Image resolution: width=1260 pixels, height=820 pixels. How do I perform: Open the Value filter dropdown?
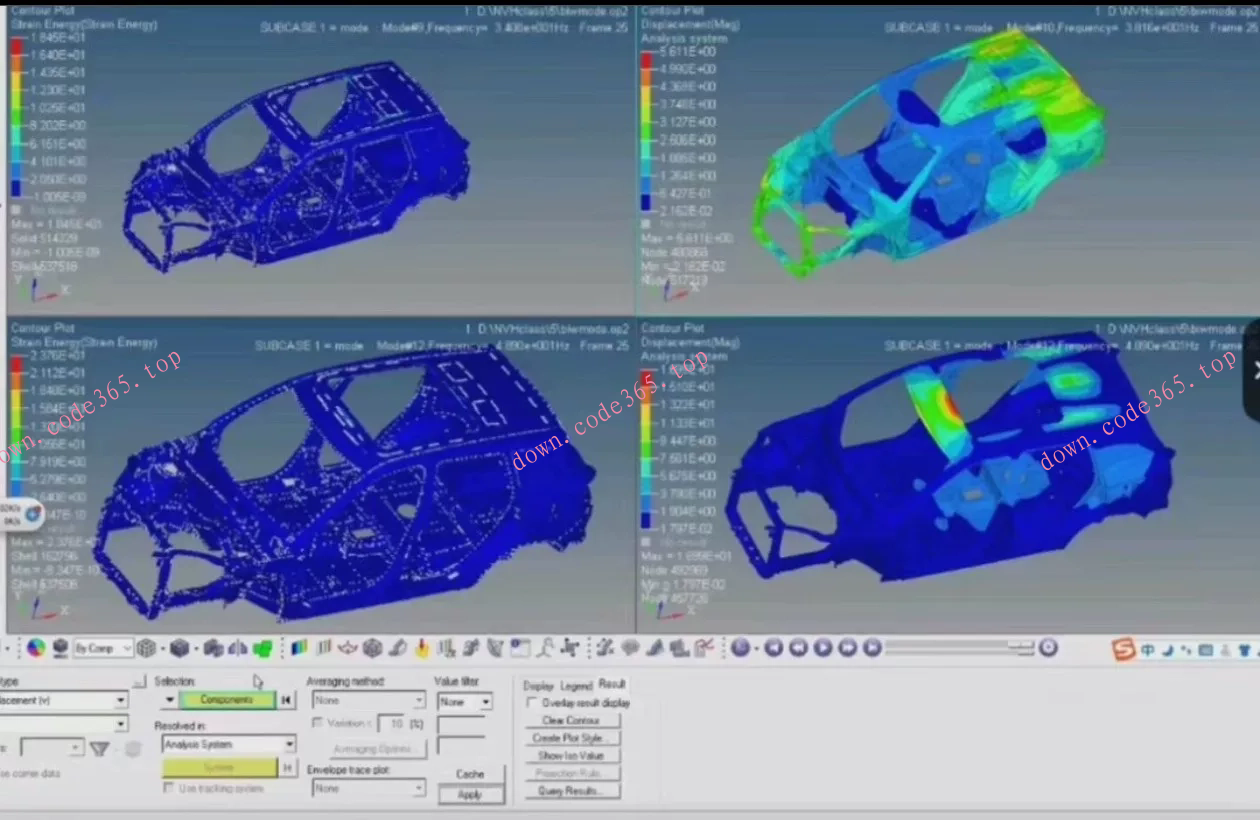click(x=465, y=702)
